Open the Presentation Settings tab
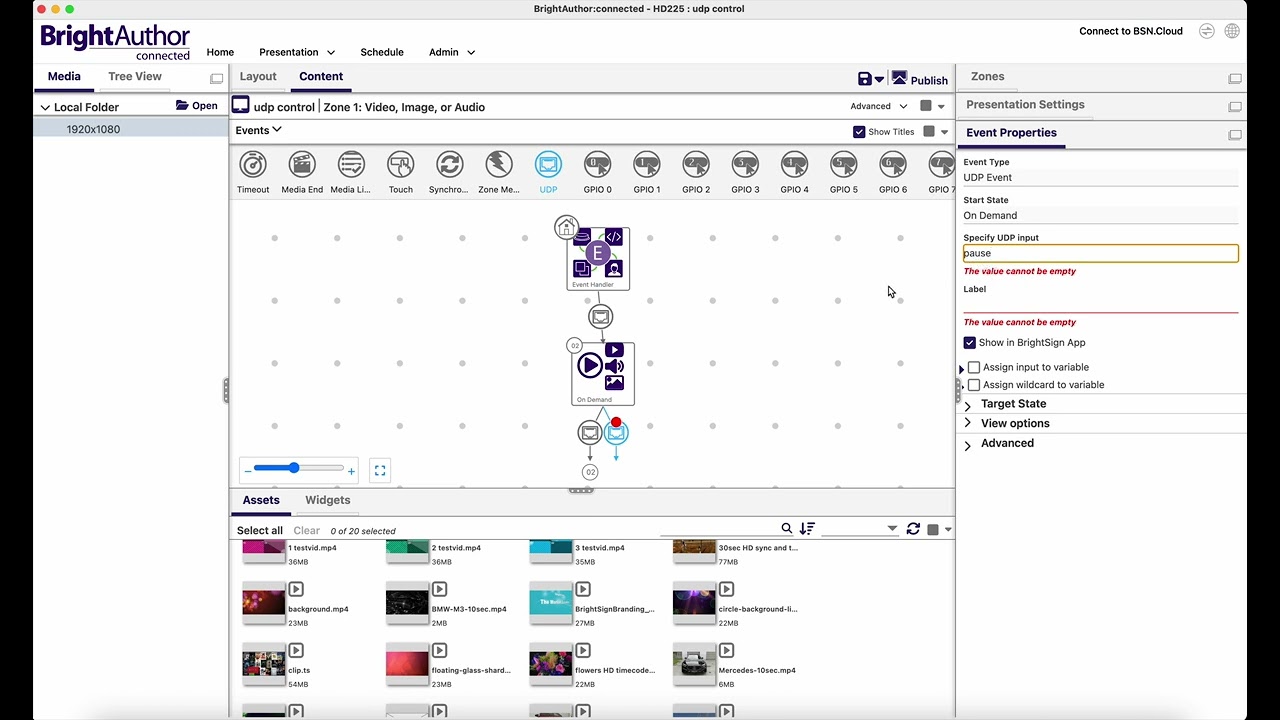This screenshot has height=720, width=1280. [x=1025, y=104]
